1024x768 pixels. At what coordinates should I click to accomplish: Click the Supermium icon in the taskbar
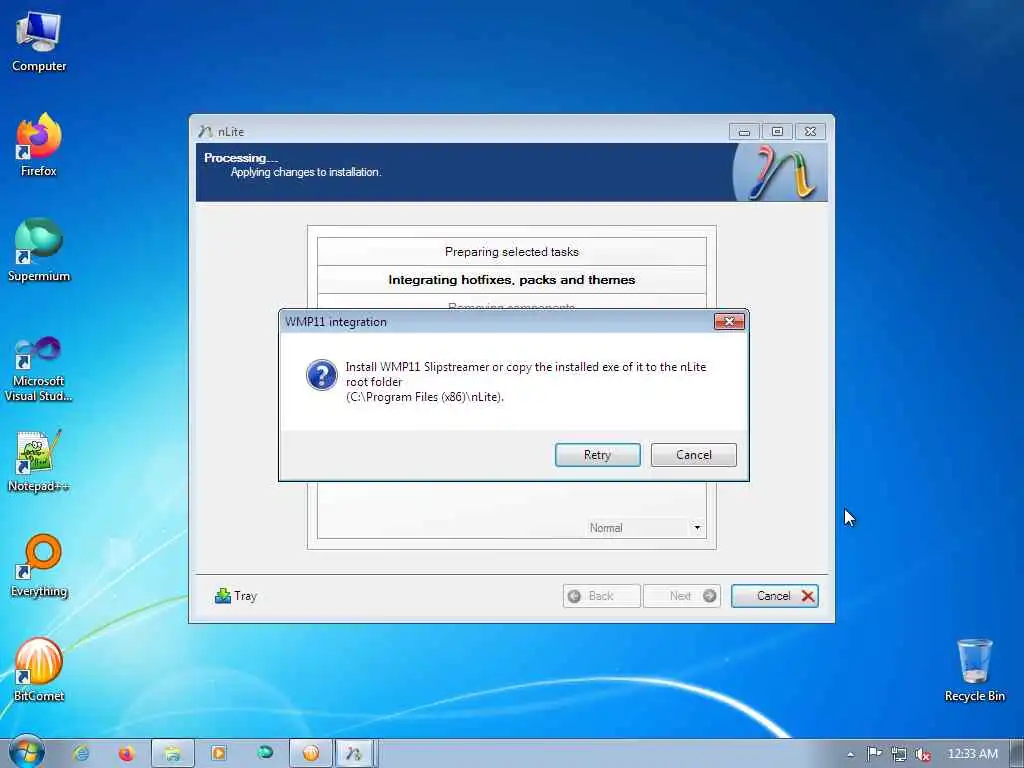(265, 754)
